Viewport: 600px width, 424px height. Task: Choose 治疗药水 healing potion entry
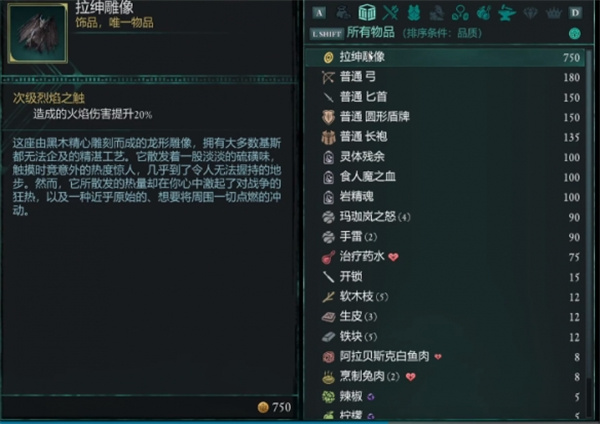tap(445, 257)
